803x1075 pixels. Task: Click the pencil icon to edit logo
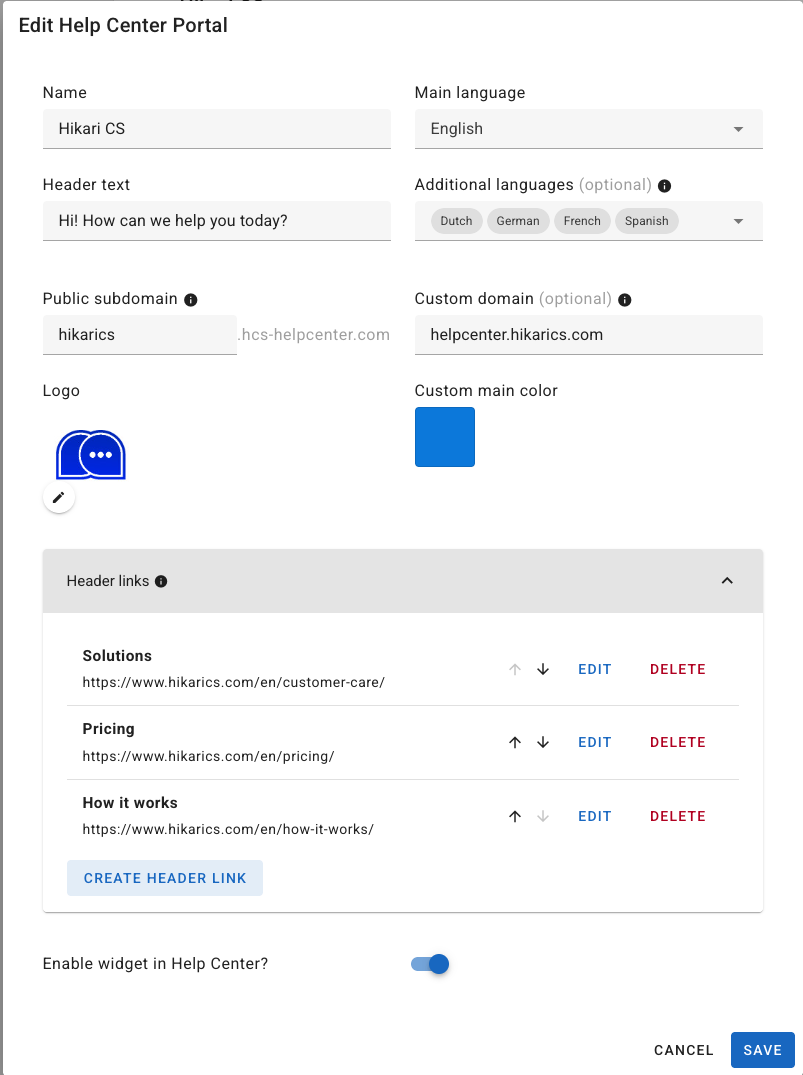(59, 497)
